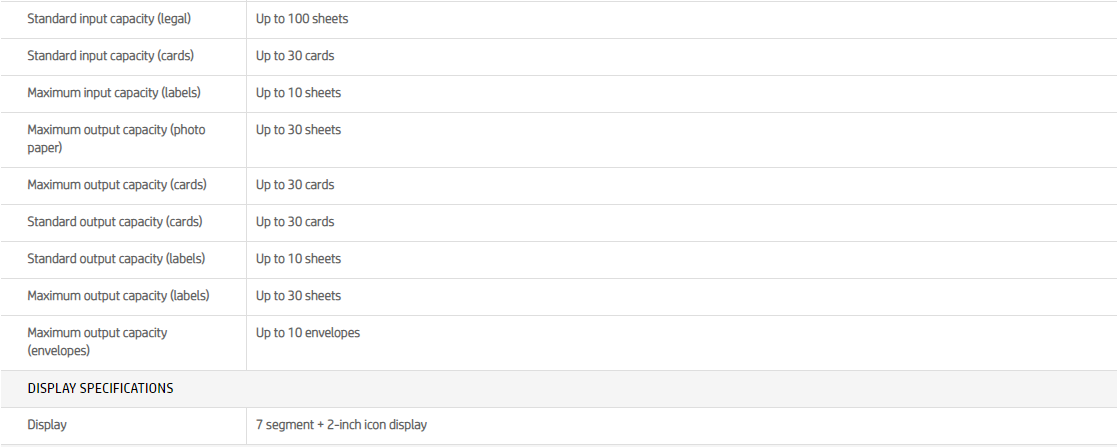Click the "Maximum output capacity (labels)" label
The image size is (1118, 447).
coord(118,296)
